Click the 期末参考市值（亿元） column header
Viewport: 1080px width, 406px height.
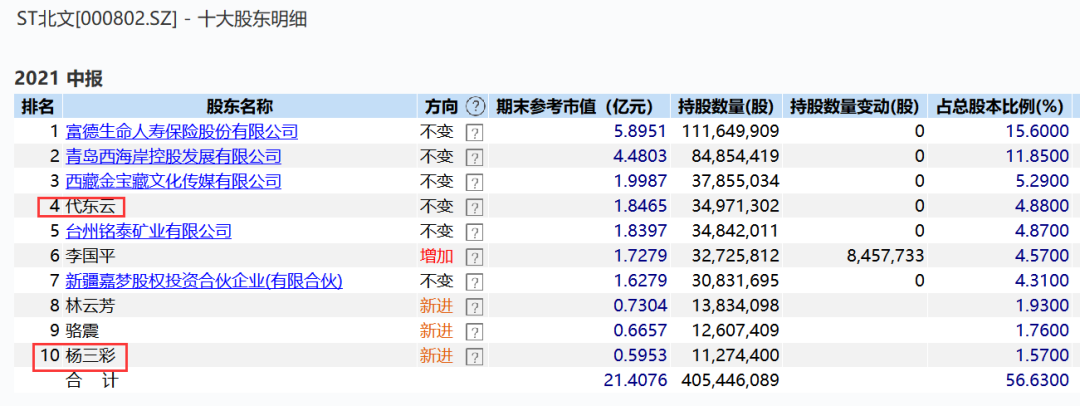[x=579, y=106]
